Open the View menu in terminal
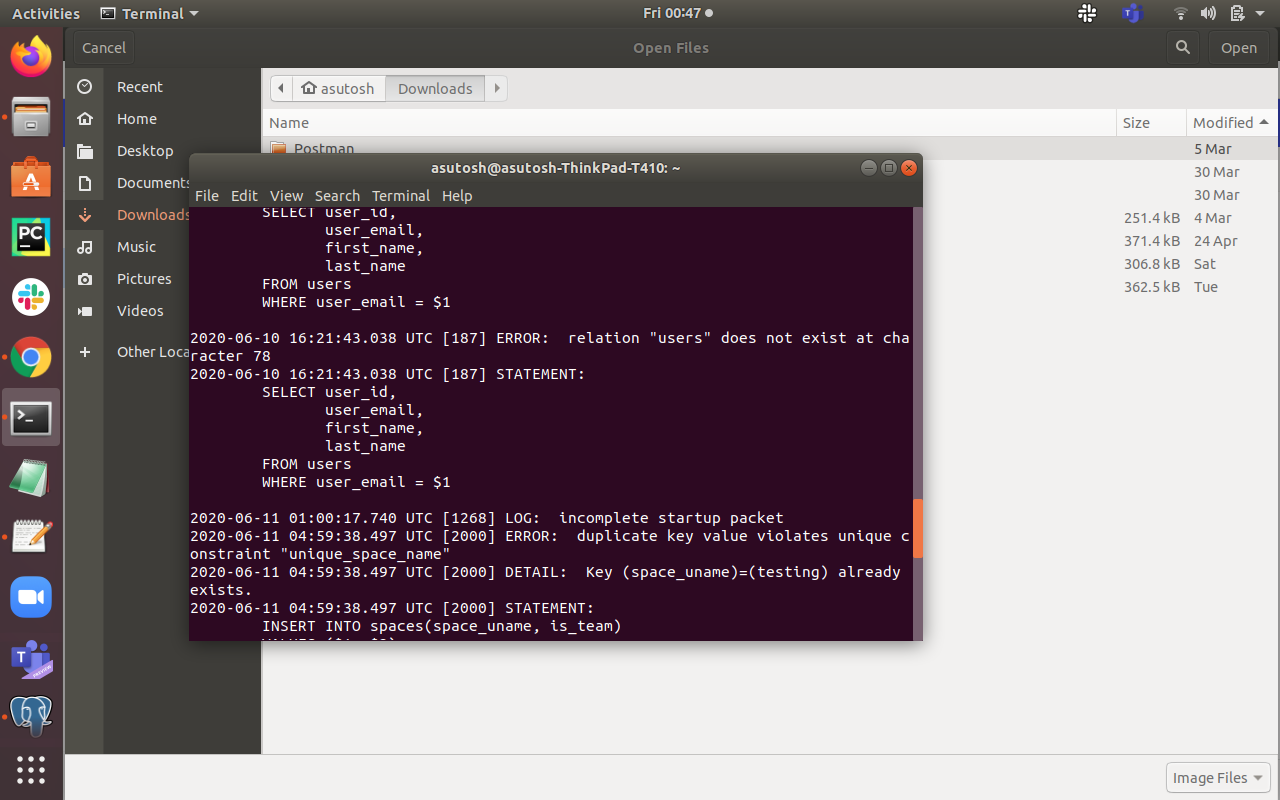Screen dimensions: 1280x800 [286, 196]
